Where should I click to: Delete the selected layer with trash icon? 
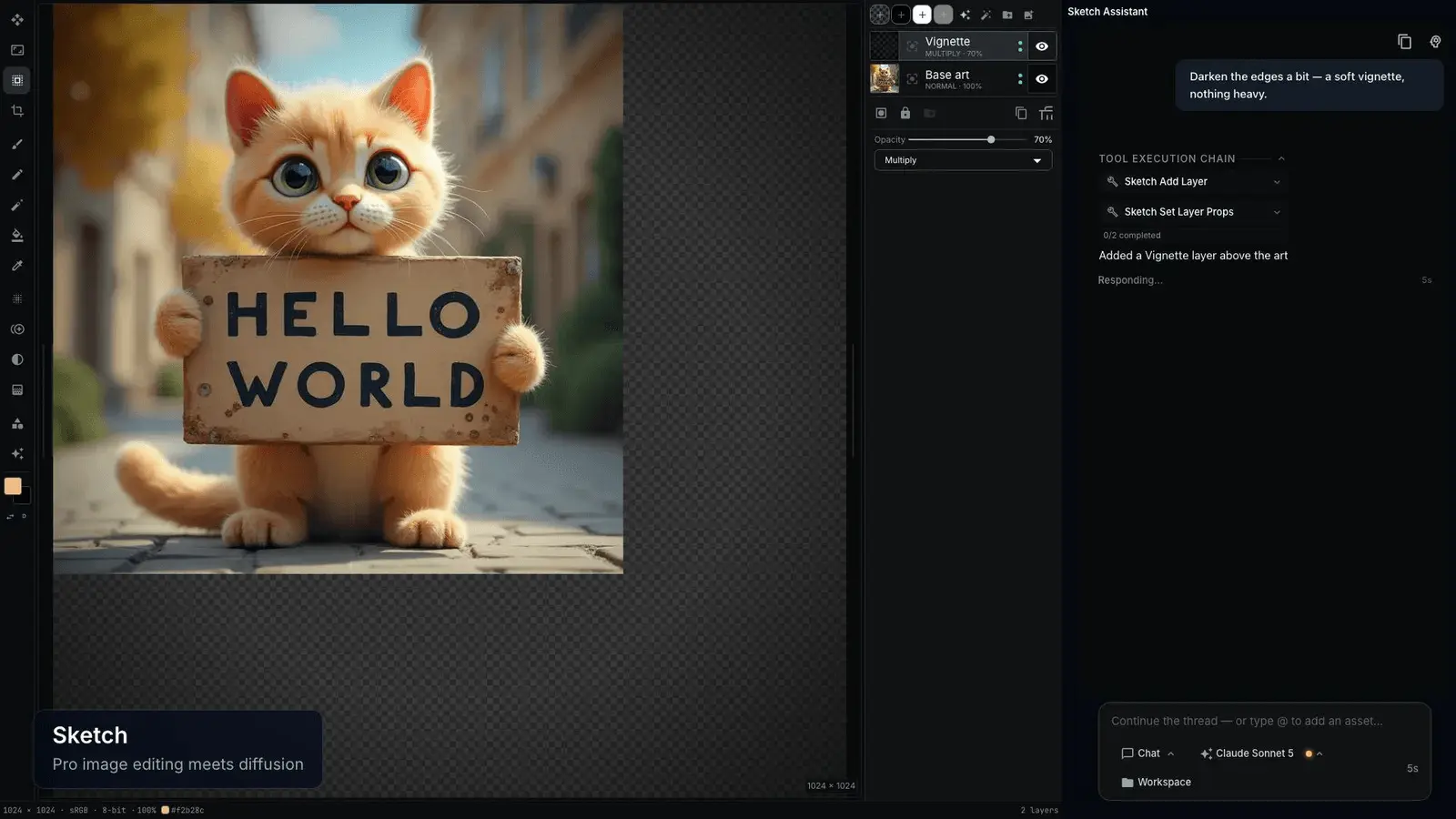pyautogui.click(x=1046, y=113)
